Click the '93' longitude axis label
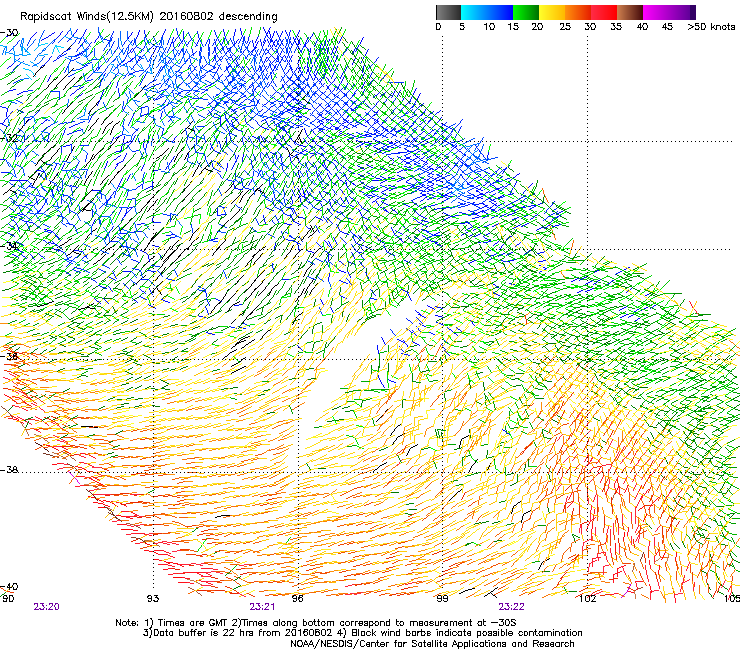The image size is (740, 650). point(153,599)
